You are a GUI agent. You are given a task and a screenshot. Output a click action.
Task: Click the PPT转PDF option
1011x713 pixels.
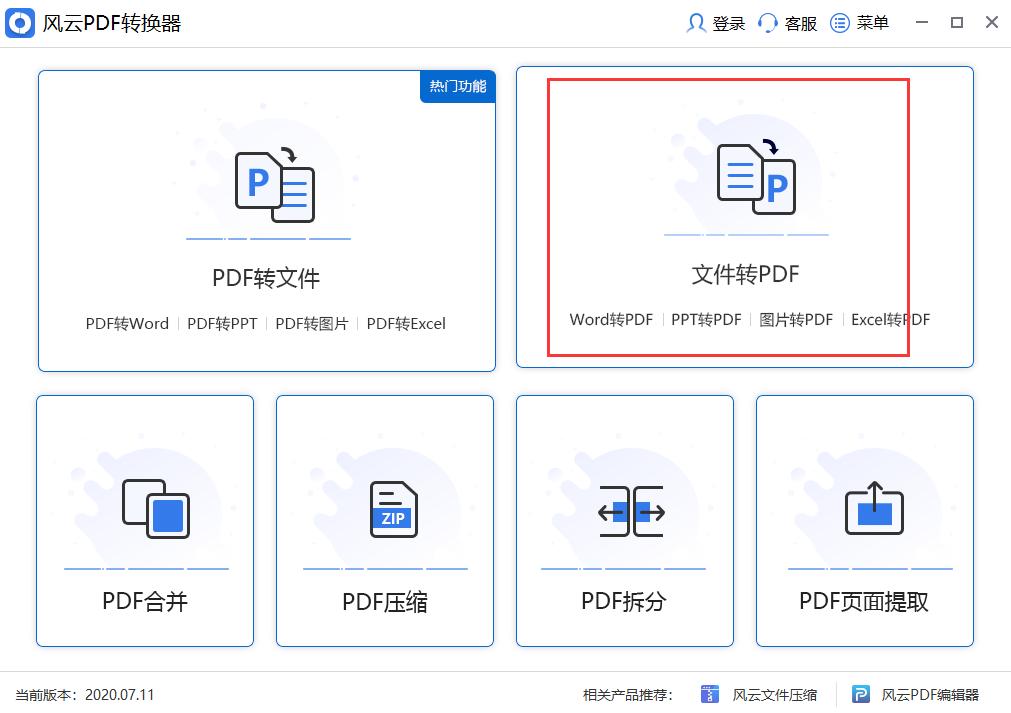point(707,319)
